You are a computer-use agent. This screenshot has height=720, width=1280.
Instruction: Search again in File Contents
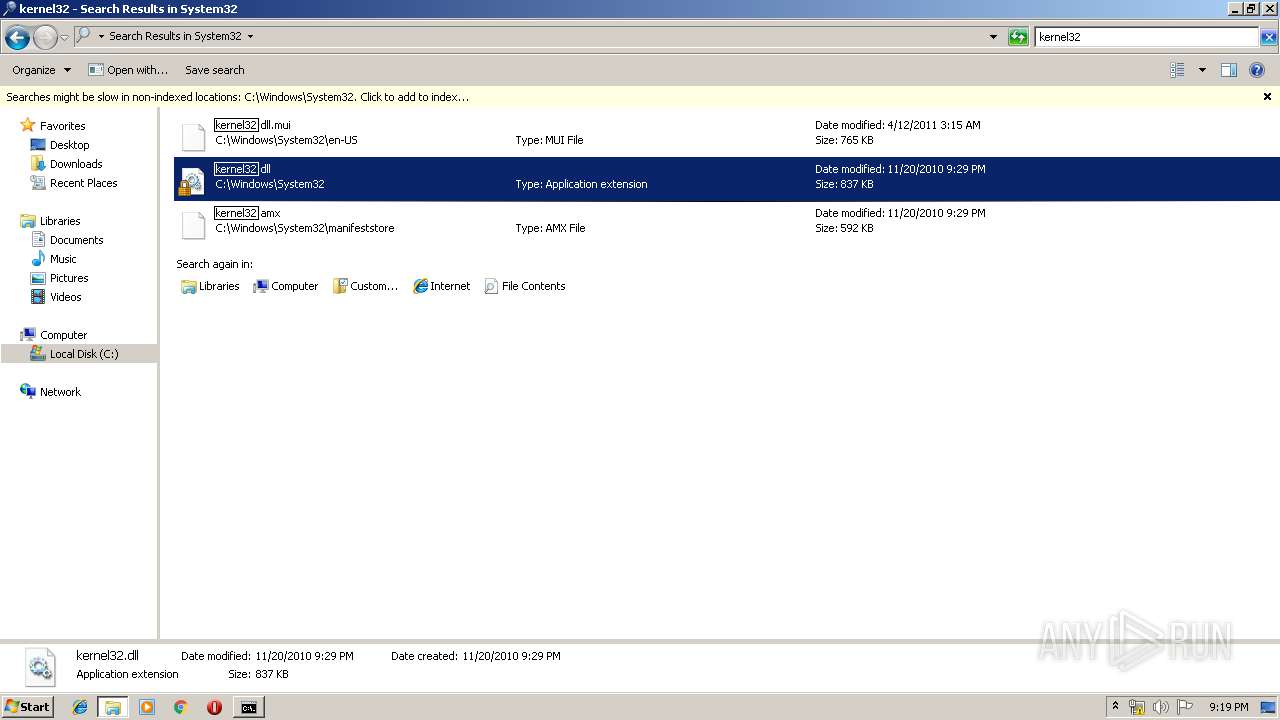coord(525,286)
